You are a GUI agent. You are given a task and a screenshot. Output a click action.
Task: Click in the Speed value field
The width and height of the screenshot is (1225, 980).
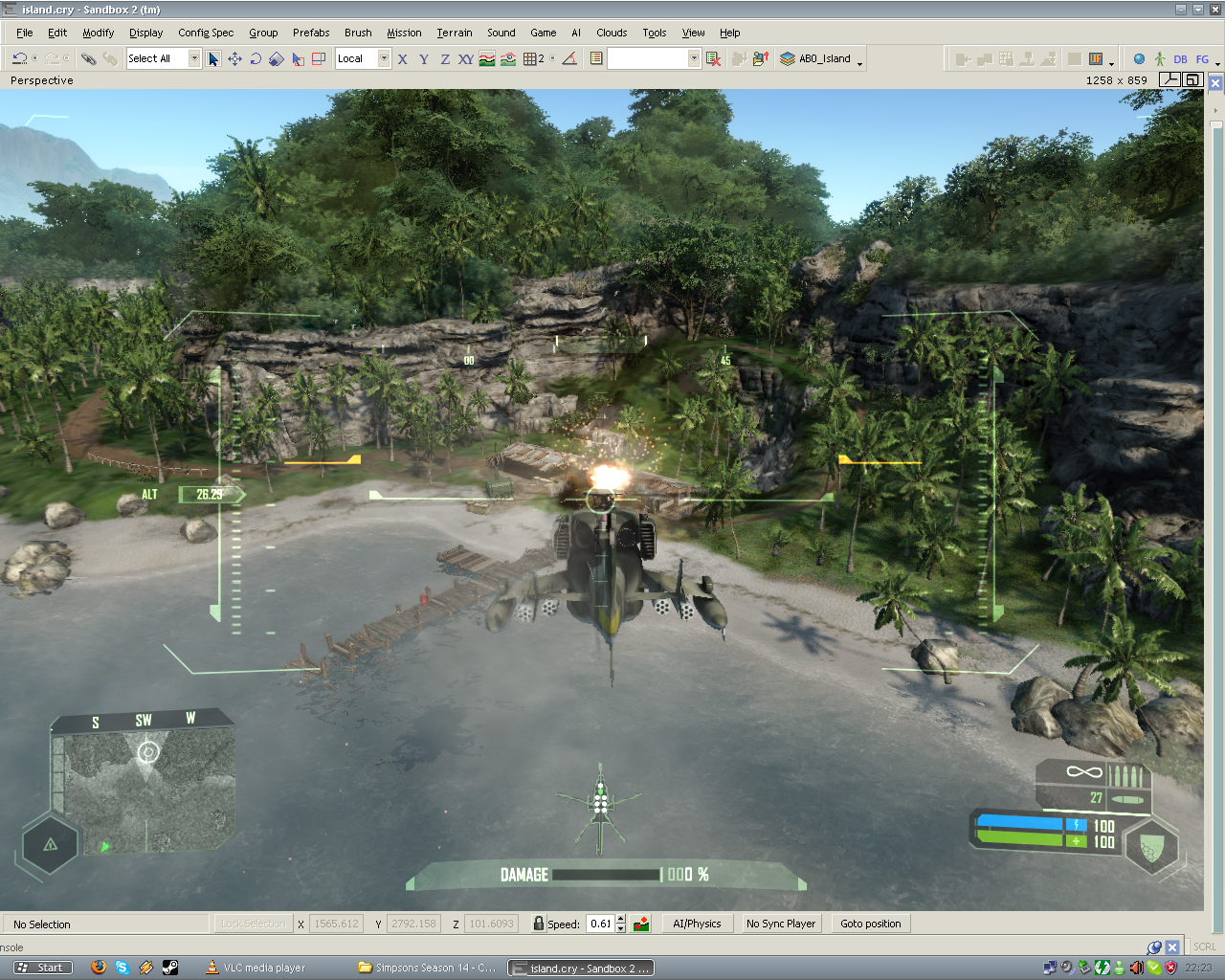point(600,924)
